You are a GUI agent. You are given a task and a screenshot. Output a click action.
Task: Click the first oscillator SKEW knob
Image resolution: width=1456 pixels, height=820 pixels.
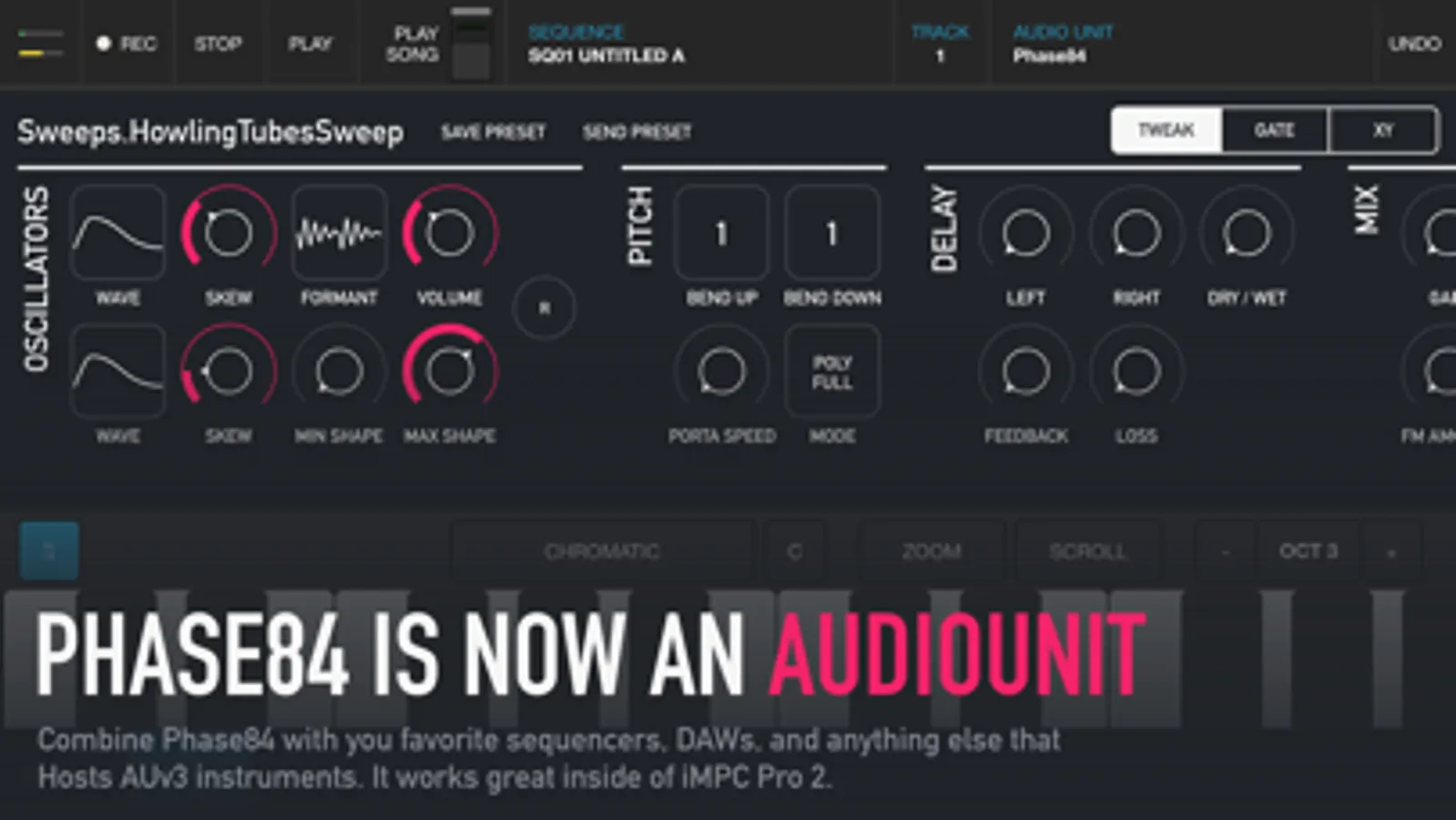tap(228, 232)
